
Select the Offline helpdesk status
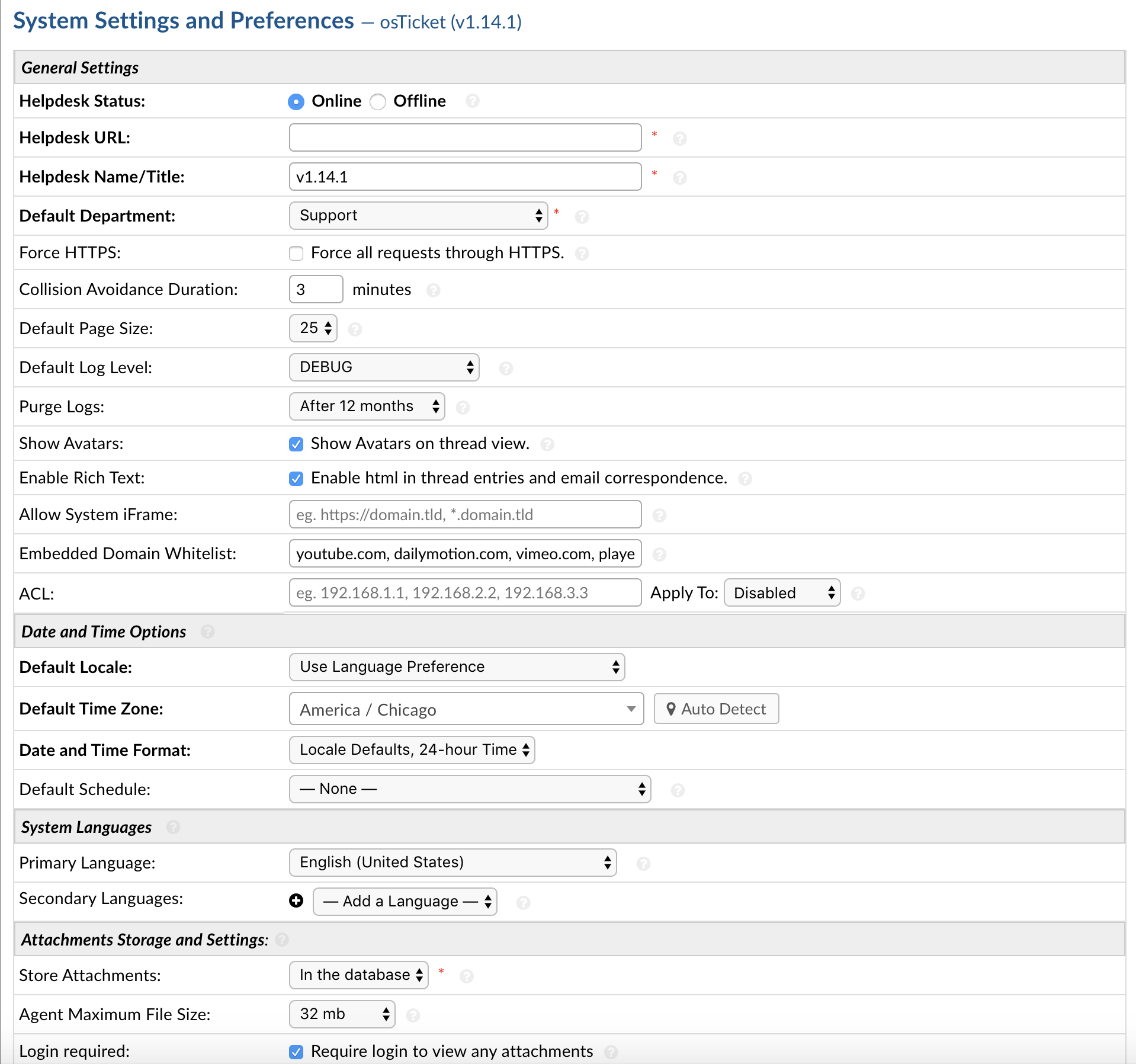[378, 101]
